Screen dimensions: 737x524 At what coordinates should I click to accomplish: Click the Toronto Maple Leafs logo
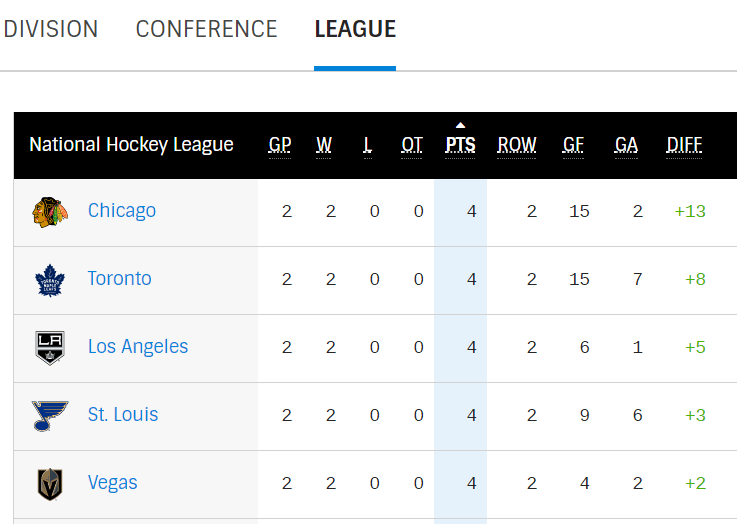[x=50, y=280]
